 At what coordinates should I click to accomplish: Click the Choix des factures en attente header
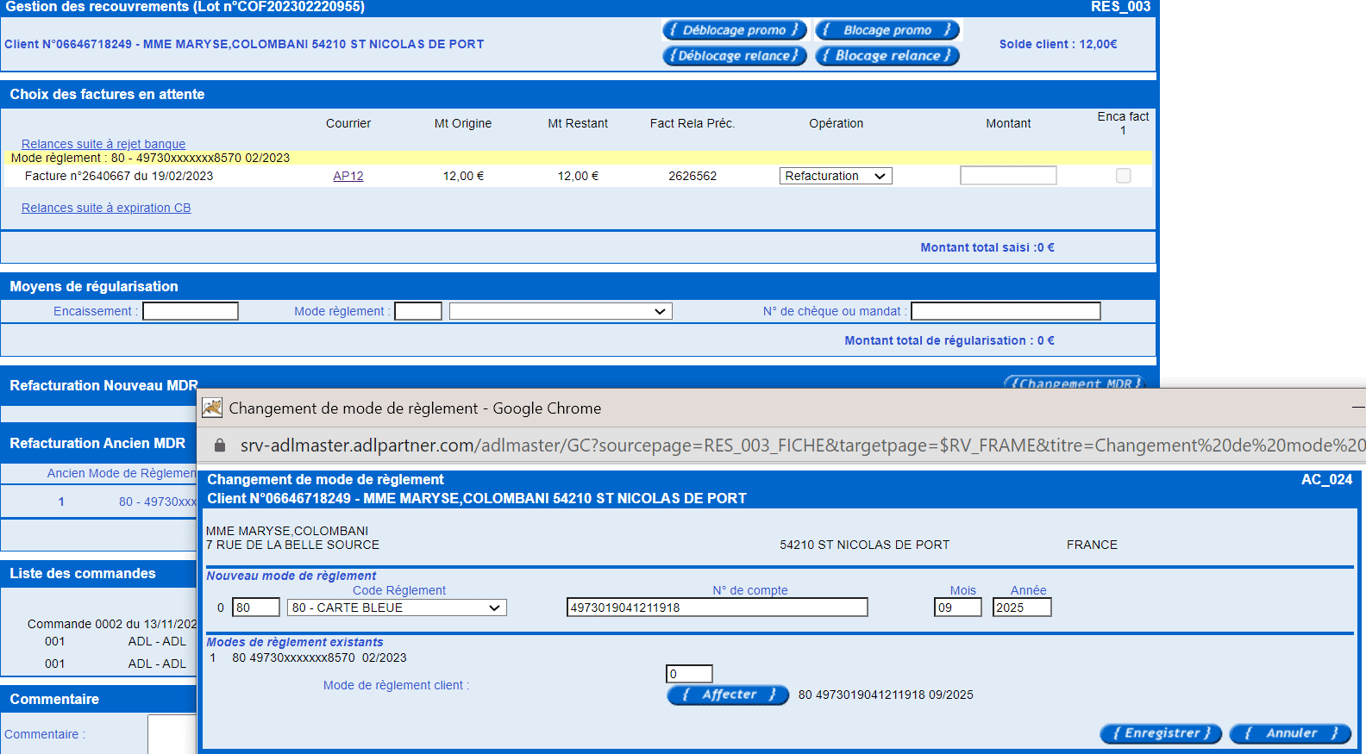[107, 94]
